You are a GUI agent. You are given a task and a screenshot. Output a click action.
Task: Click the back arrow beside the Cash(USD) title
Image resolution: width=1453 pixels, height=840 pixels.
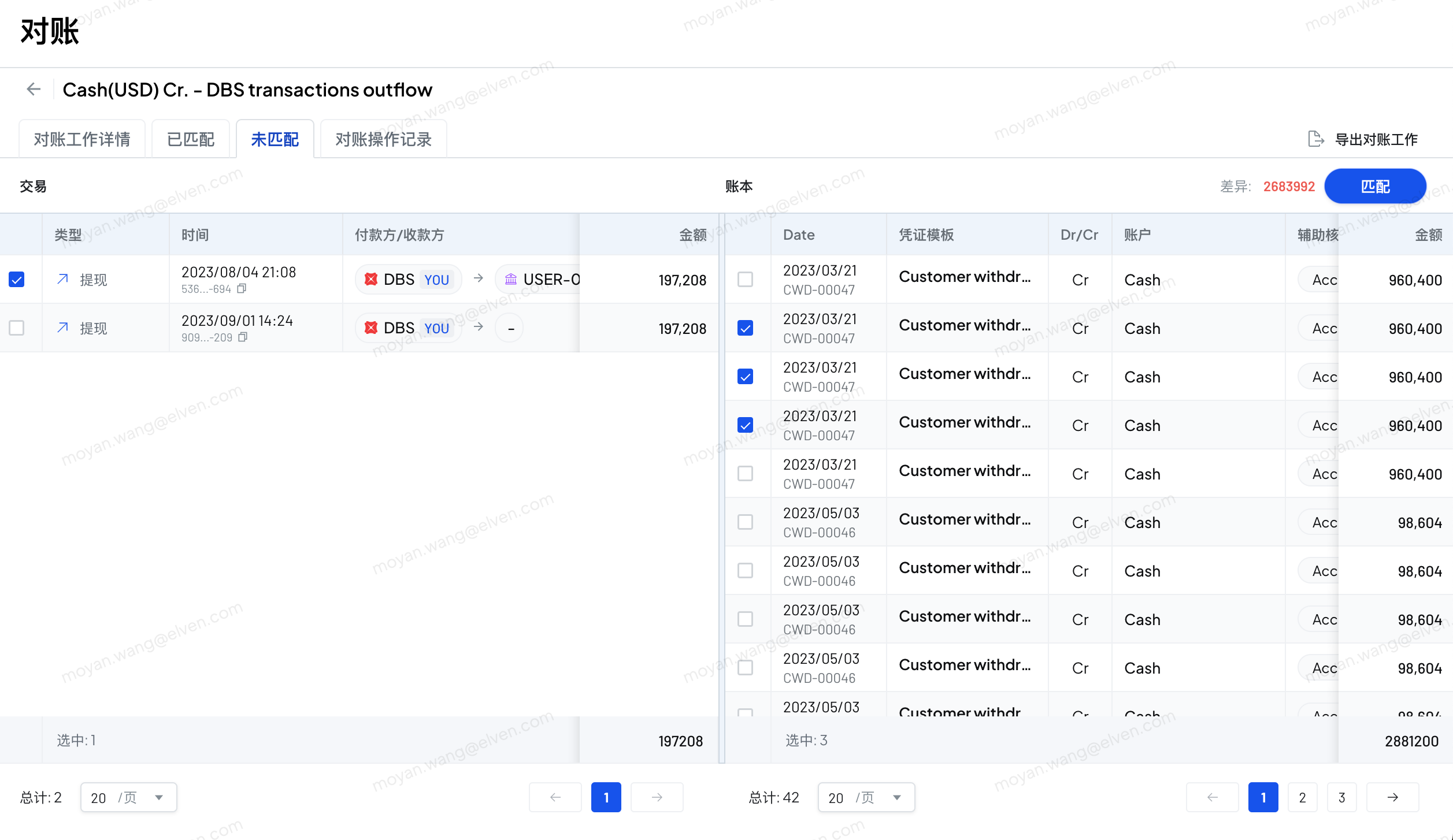pos(34,89)
